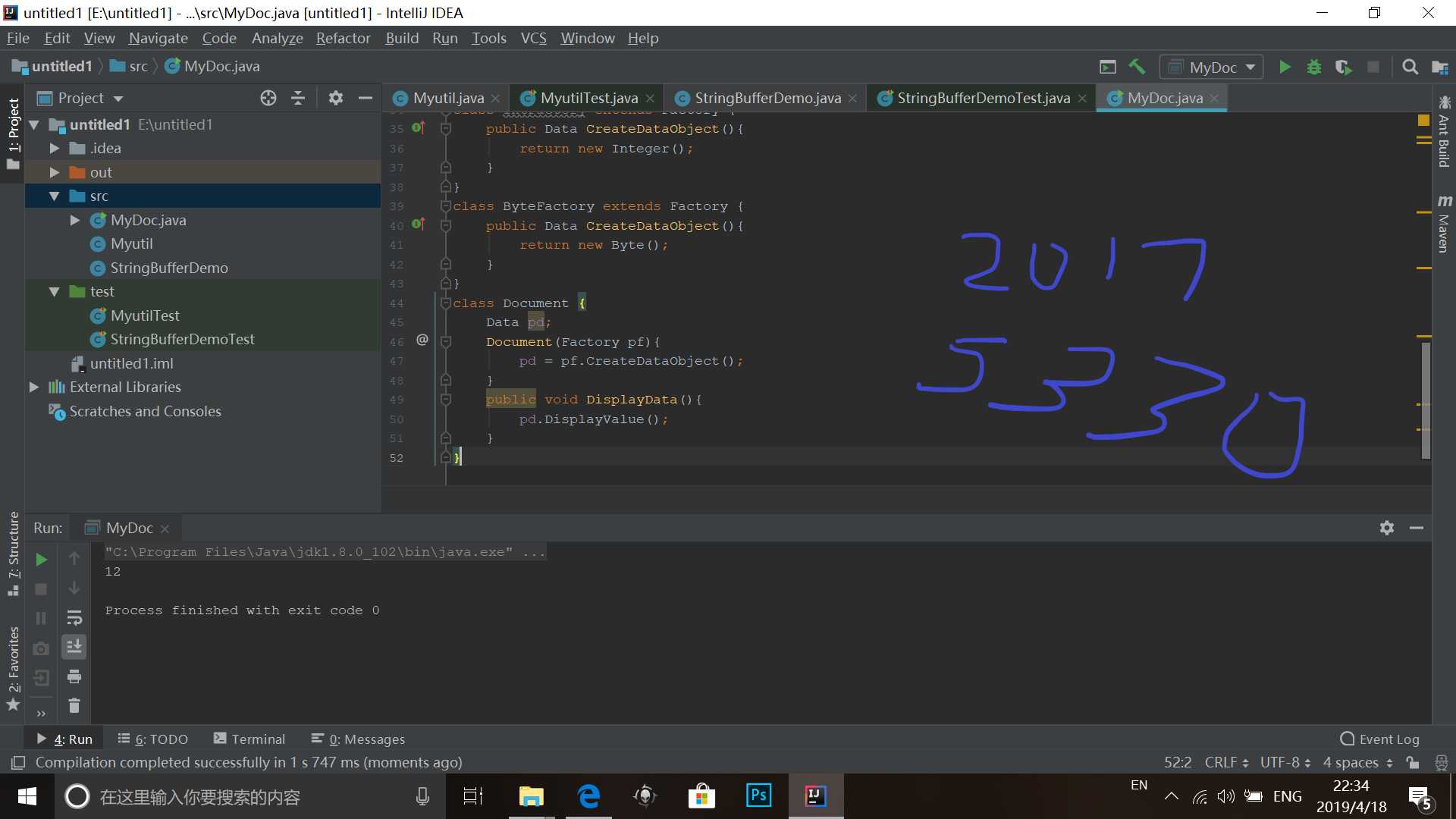1456x819 pixels.
Task: Expand the .idea folder
Action: [55, 148]
